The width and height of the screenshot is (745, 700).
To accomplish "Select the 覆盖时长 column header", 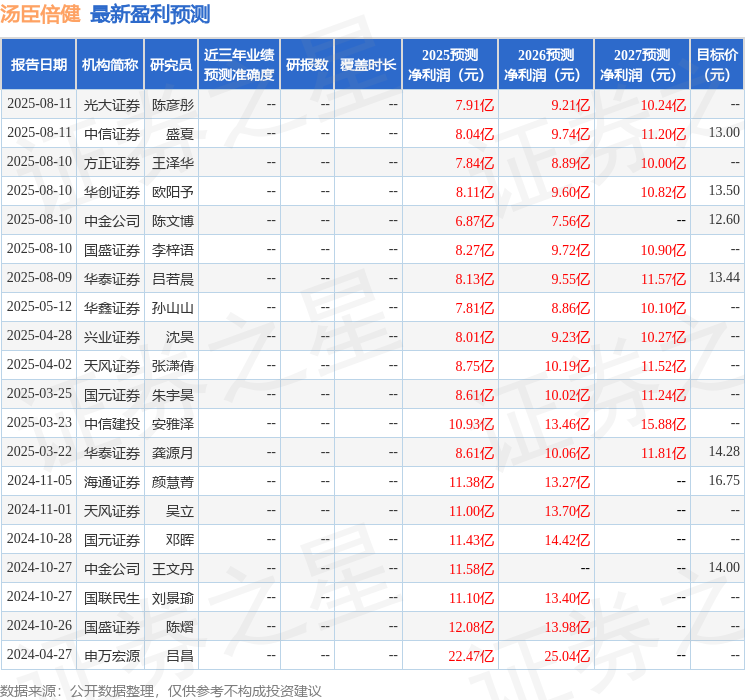I will click(368, 65).
